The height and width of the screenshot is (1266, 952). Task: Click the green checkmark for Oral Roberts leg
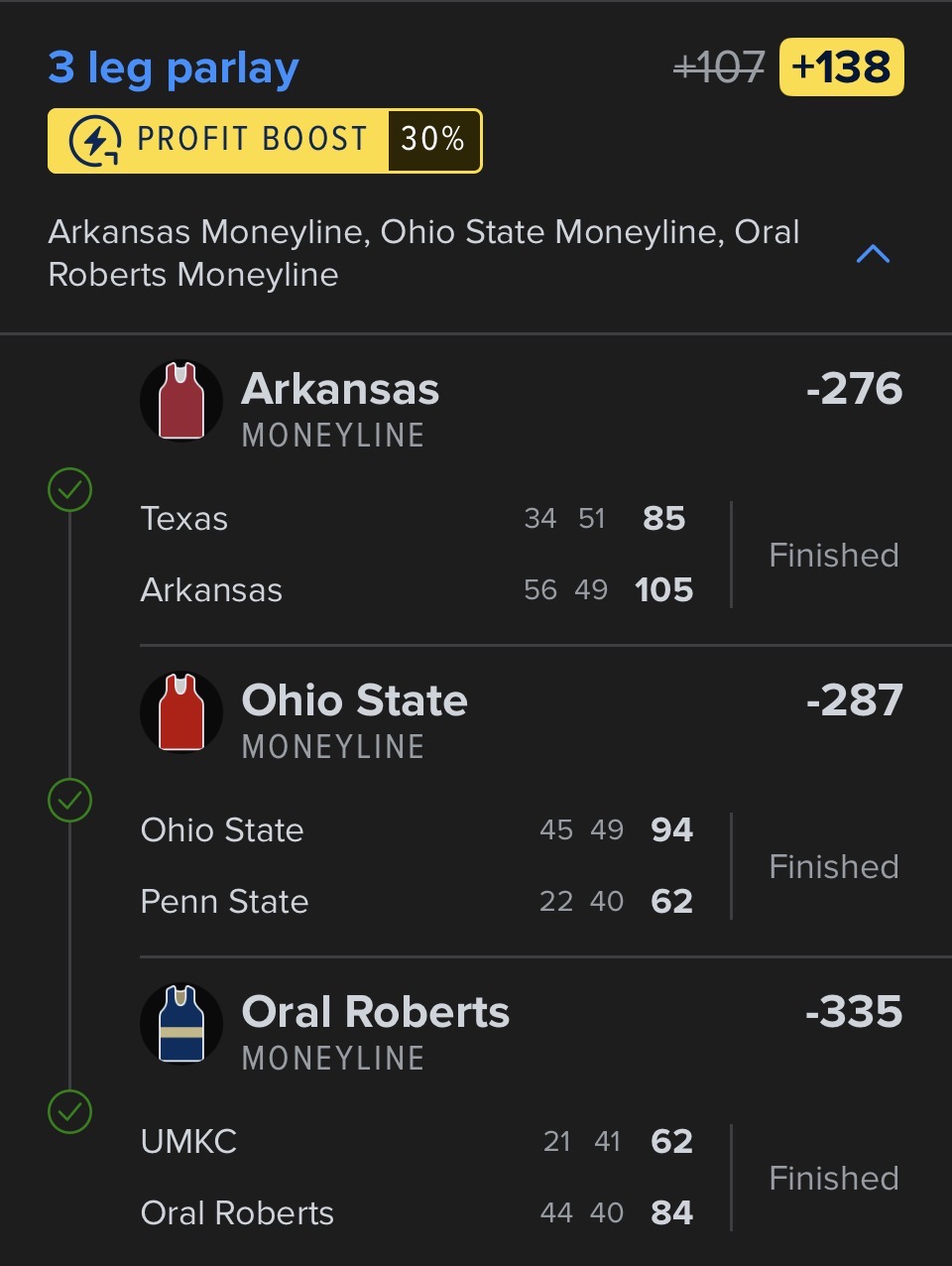70,1112
